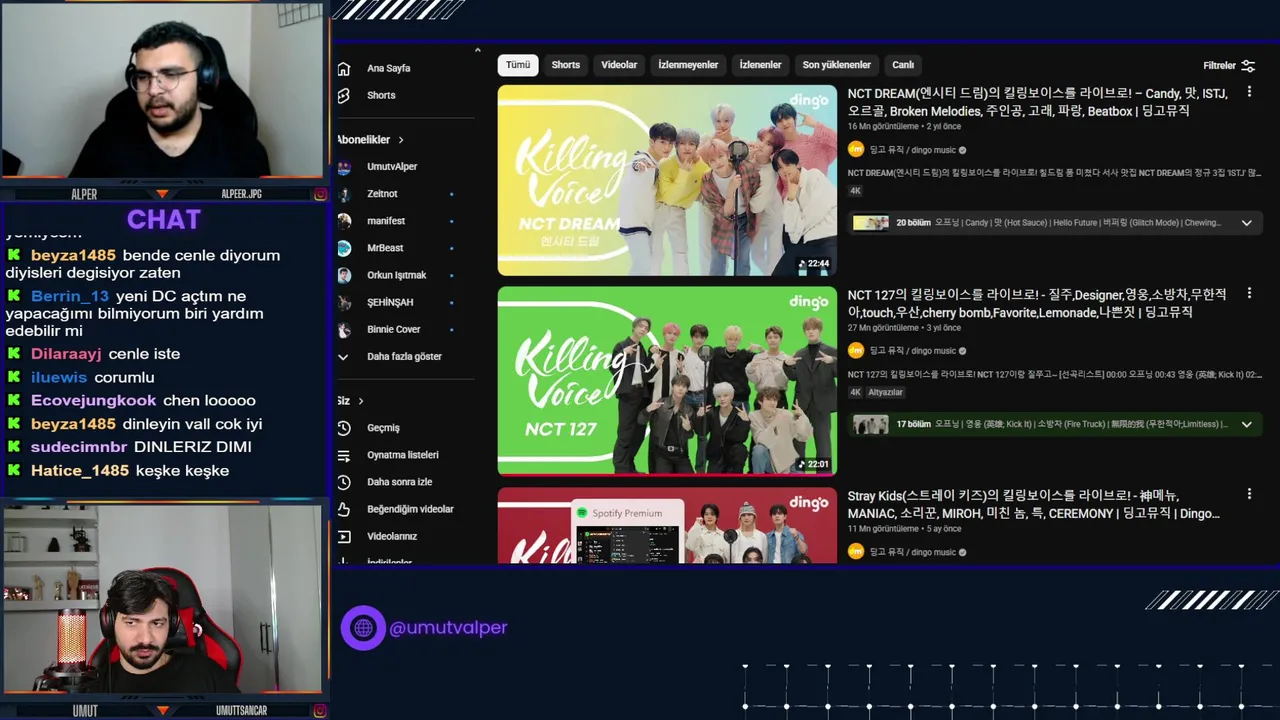
Task: Click the Altyazılar badge on the NCT 127 video
Action: click(x=885, y=393)
